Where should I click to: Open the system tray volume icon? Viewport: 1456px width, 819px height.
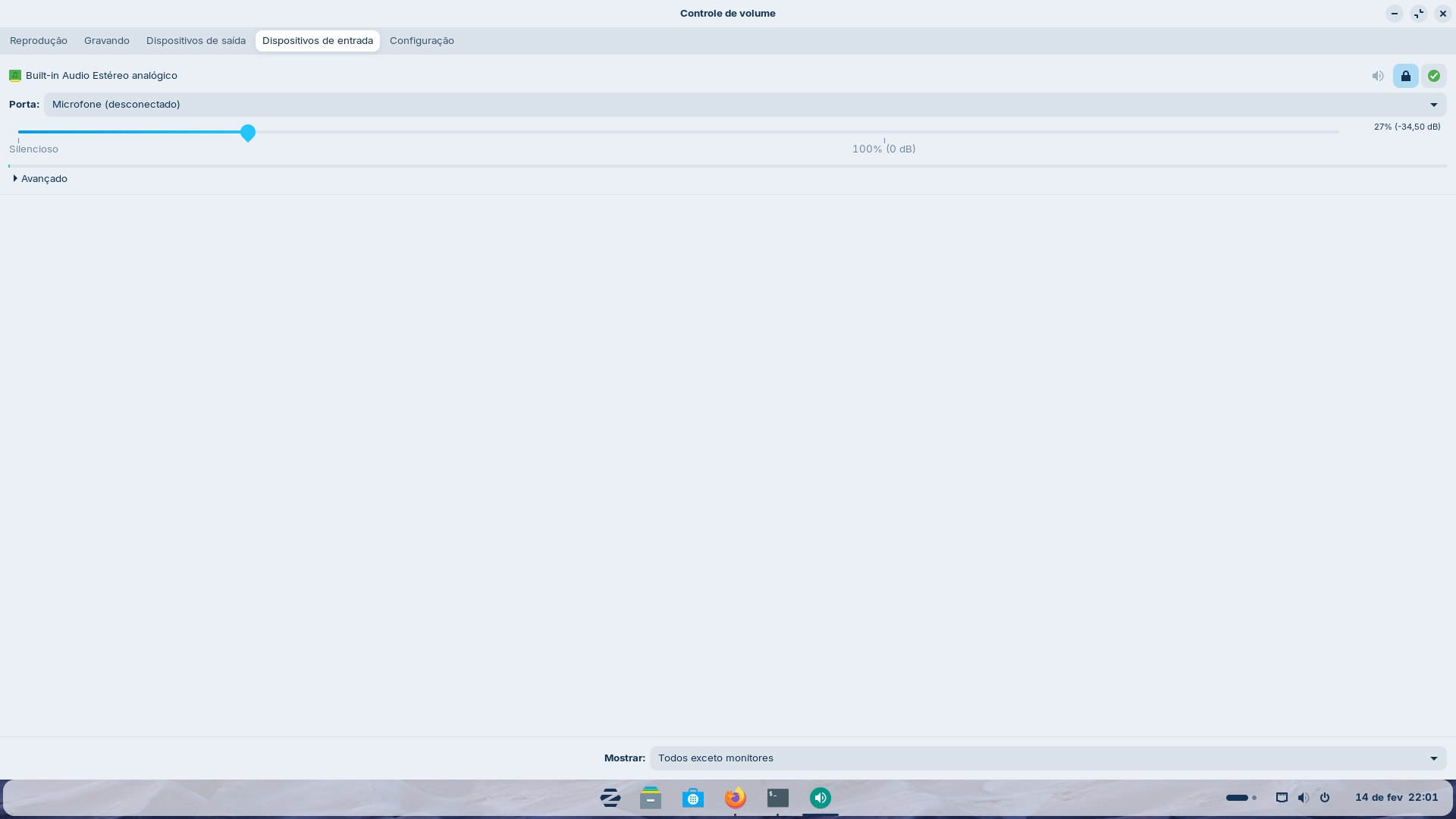(1303, 798)
